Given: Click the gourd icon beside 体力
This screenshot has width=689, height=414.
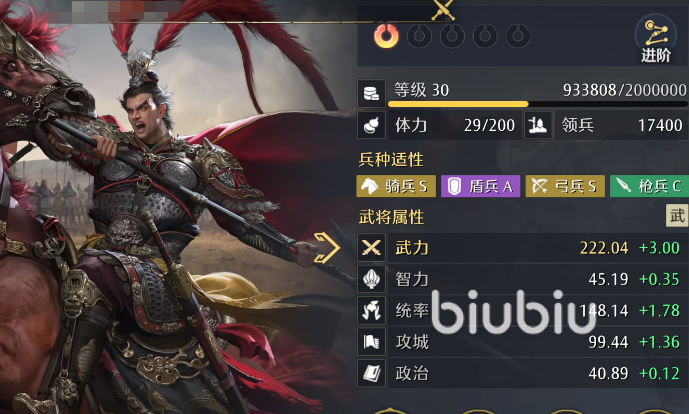Looking at the screenshot, I should [371, 125].
